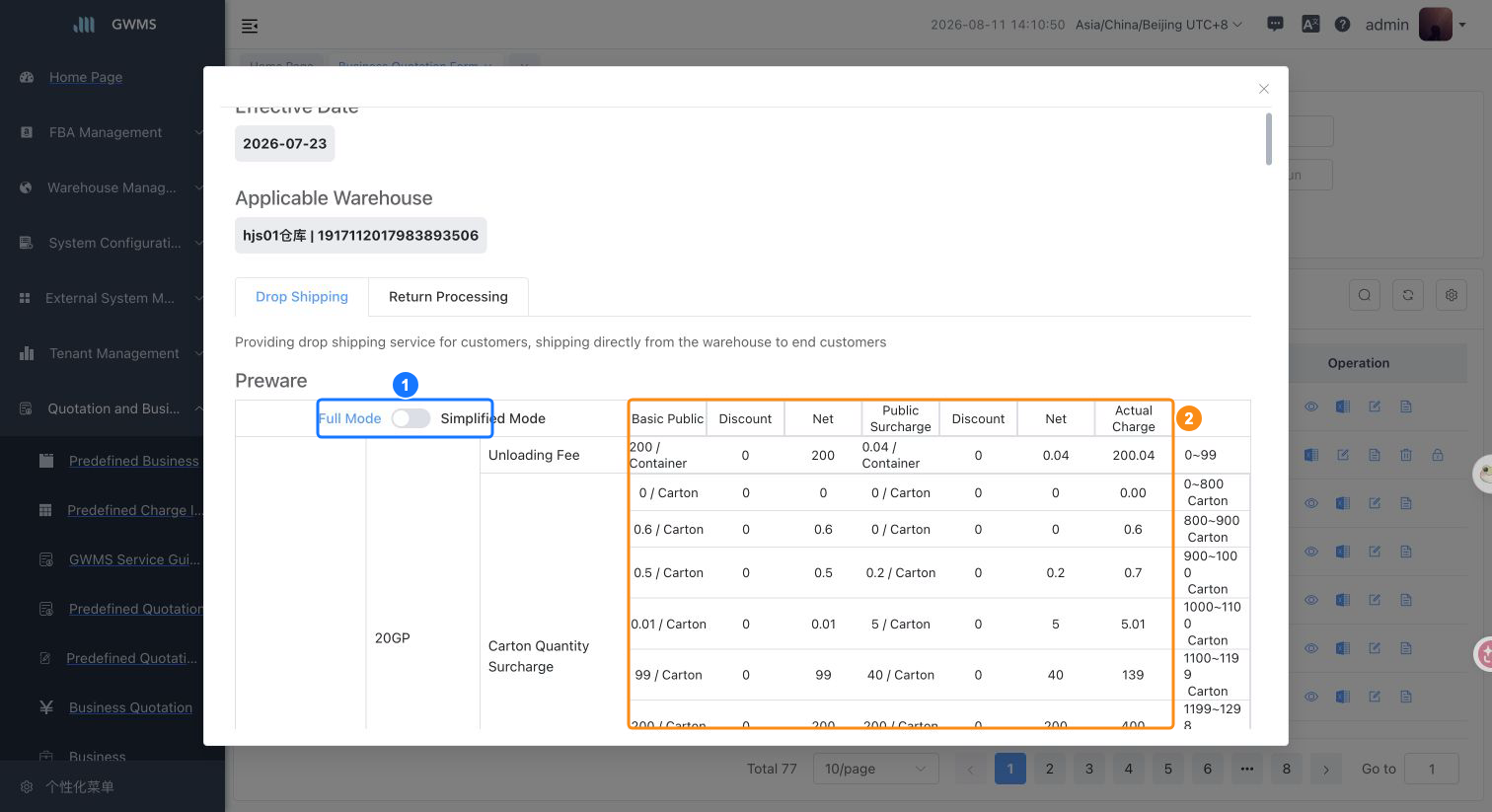This screenshot has height=812, width=1492.
Task: Open the timezone Asia/China/Beijing dropdown
Action: click(1158, 25)
